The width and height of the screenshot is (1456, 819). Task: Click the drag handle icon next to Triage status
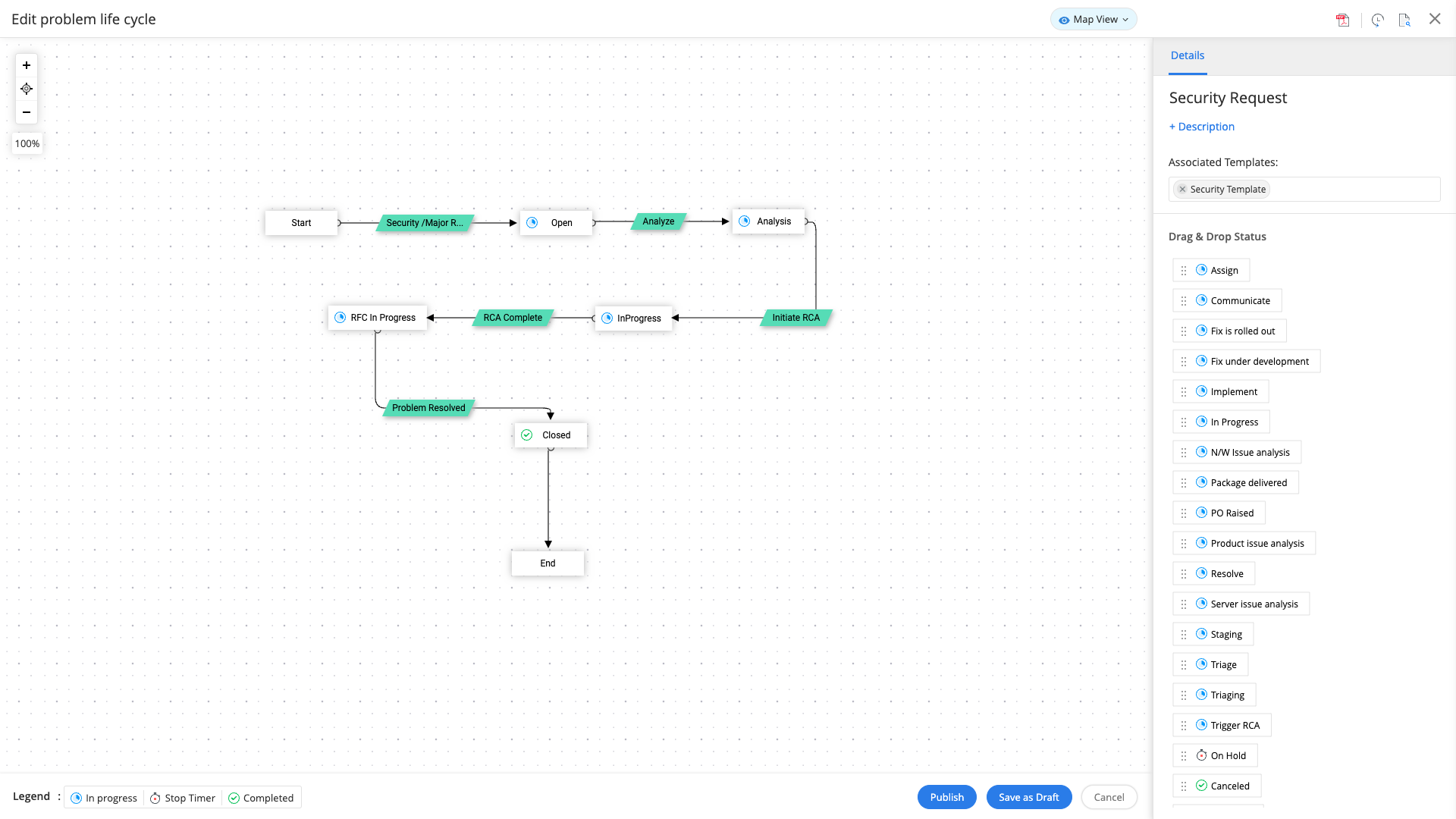(x=1184, y=664)
